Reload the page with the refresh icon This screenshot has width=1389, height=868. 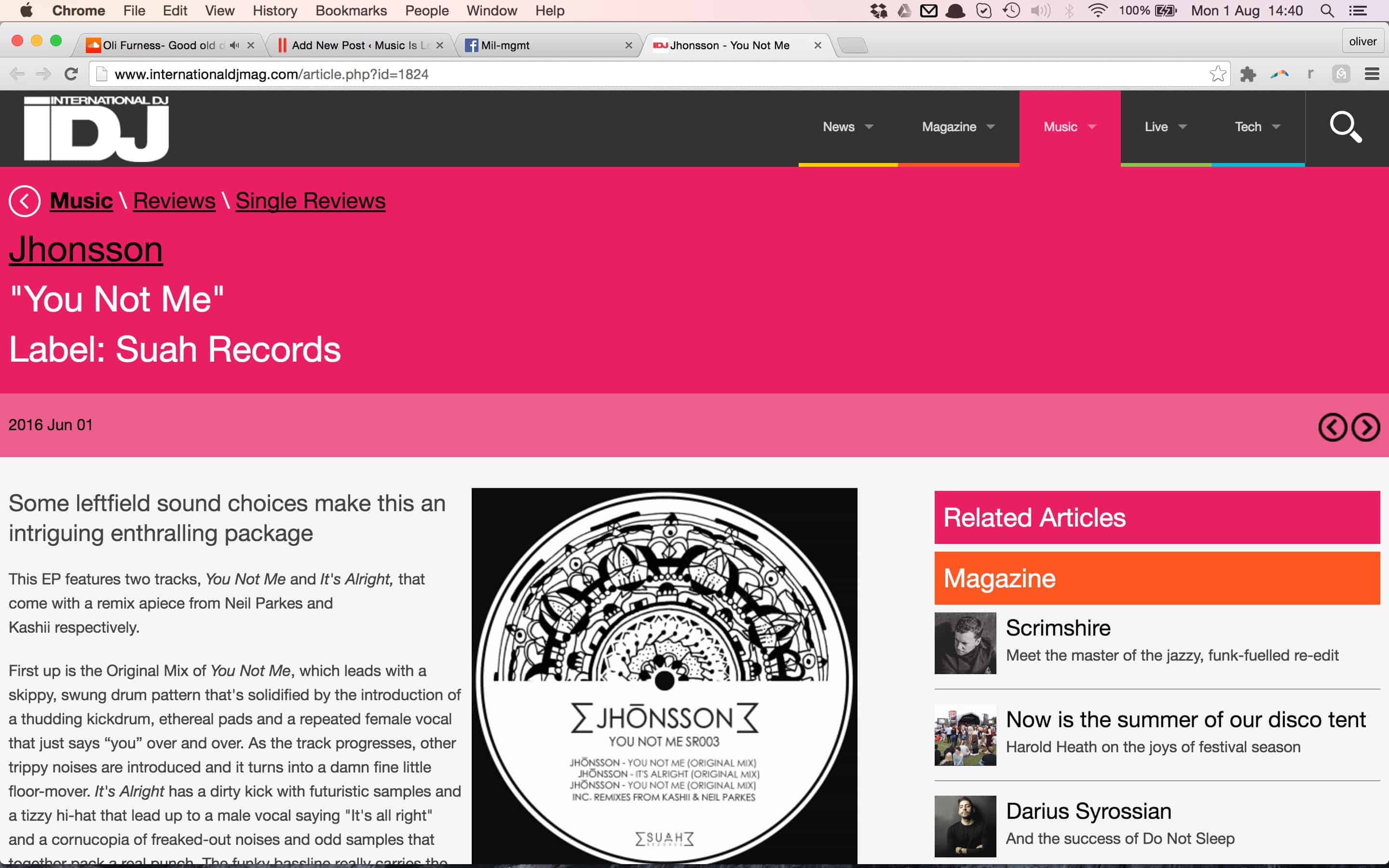click(71, 74)
